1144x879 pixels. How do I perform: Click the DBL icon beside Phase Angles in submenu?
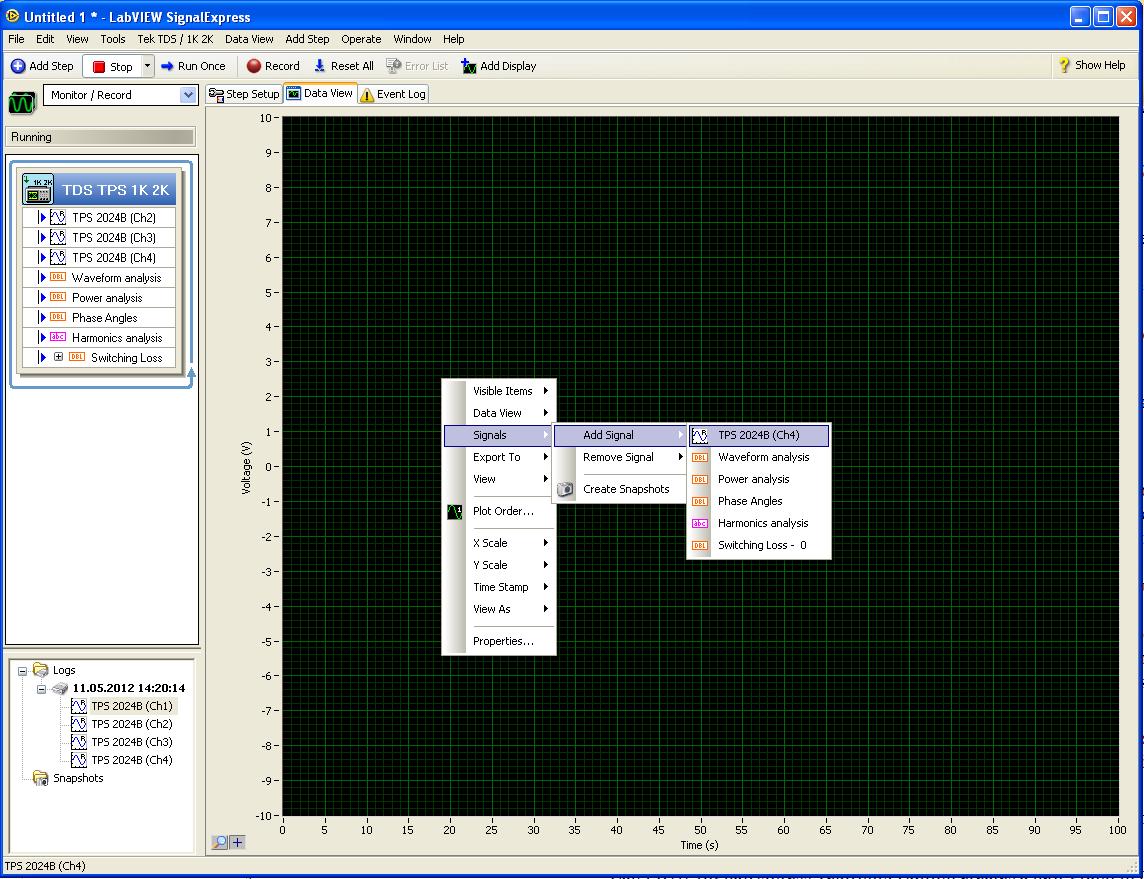(700, 501)
